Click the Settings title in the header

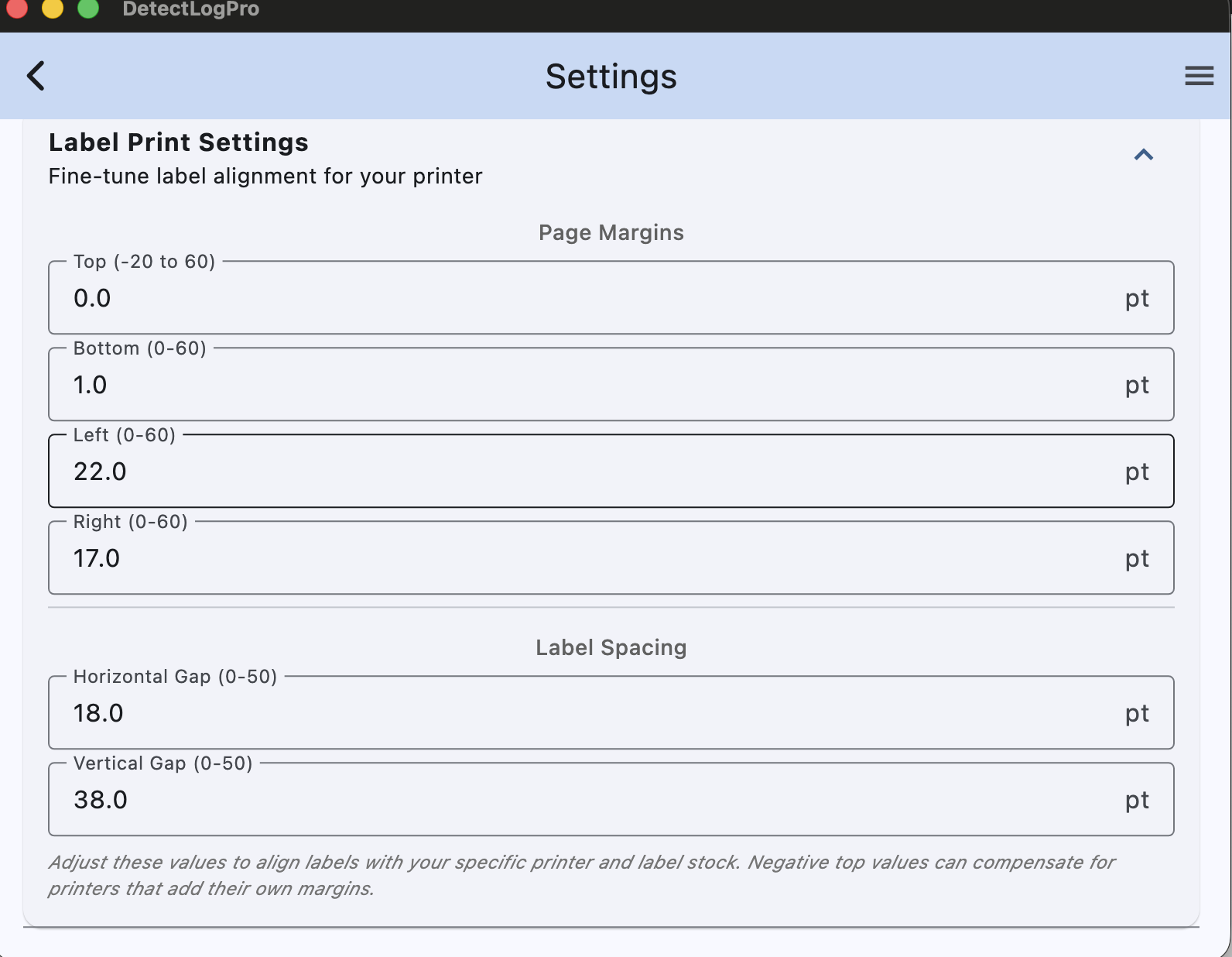611,75
